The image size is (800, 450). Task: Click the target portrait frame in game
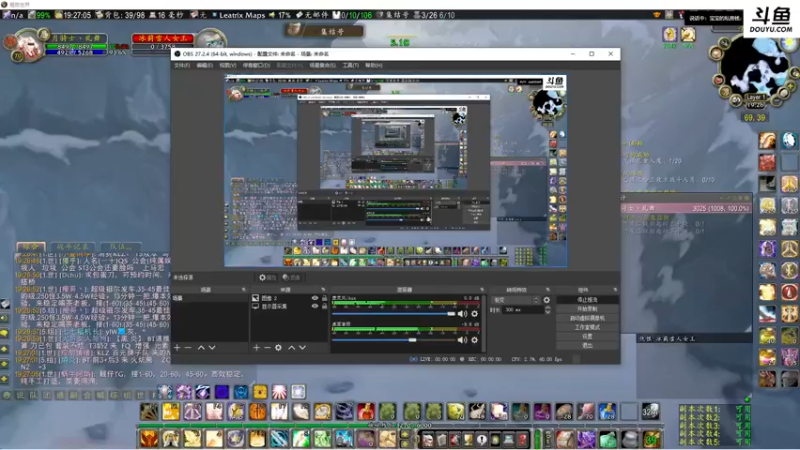click(x=210, y=40)
